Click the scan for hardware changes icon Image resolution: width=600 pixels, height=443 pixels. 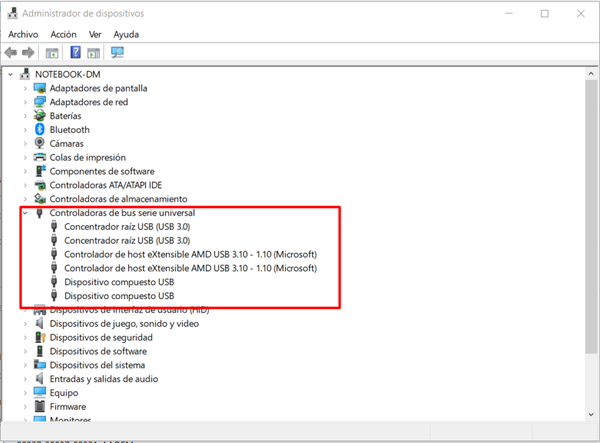[117, 52]
